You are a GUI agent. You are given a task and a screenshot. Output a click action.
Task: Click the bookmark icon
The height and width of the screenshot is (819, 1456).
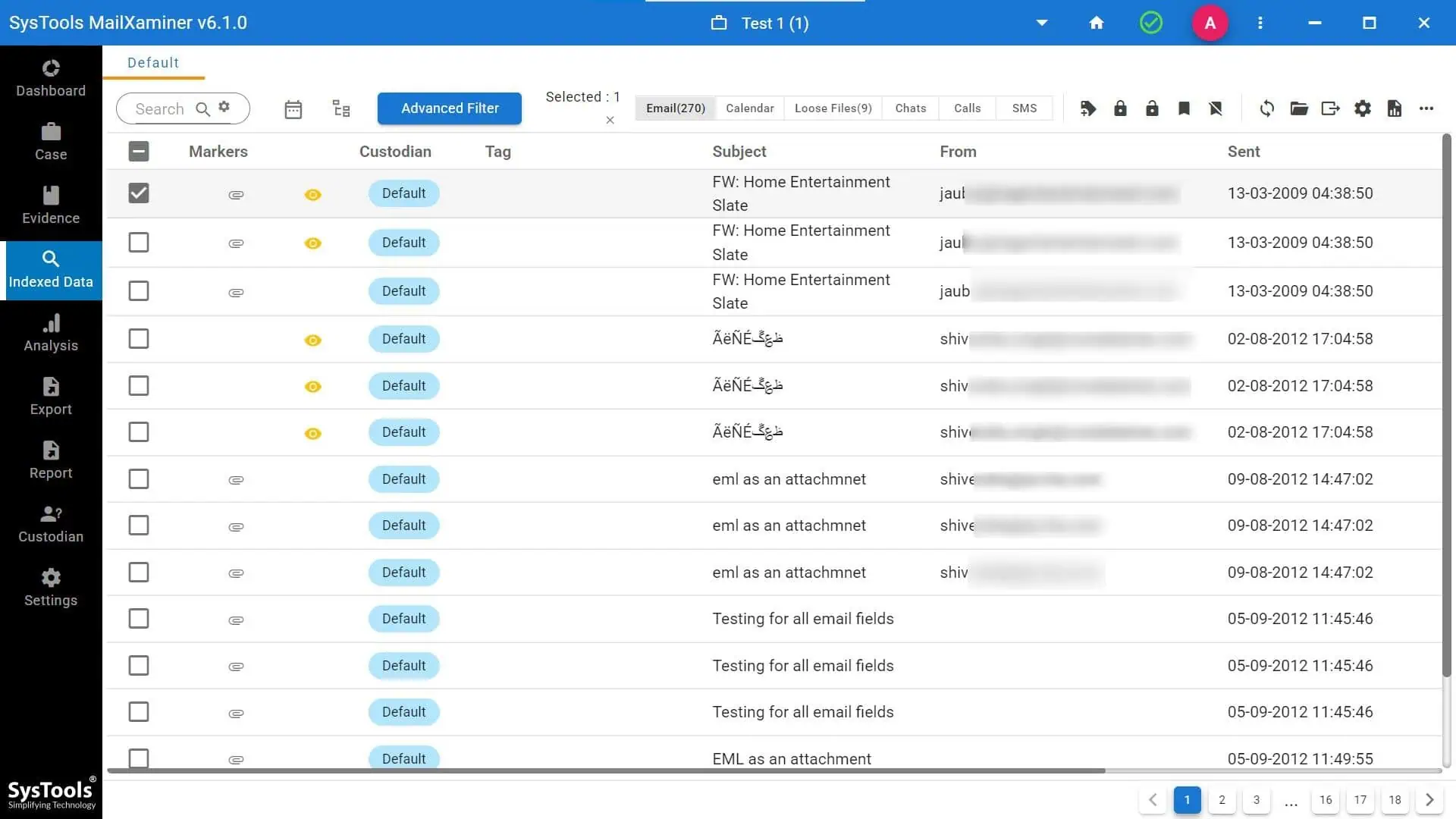[1184, 108]
